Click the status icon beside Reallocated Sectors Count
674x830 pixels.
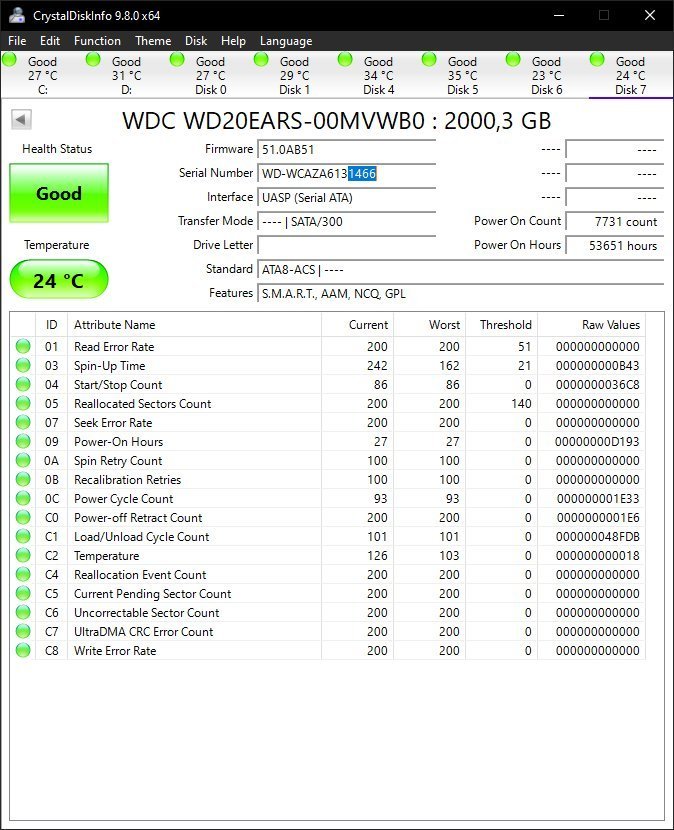[x=23, y=404]
